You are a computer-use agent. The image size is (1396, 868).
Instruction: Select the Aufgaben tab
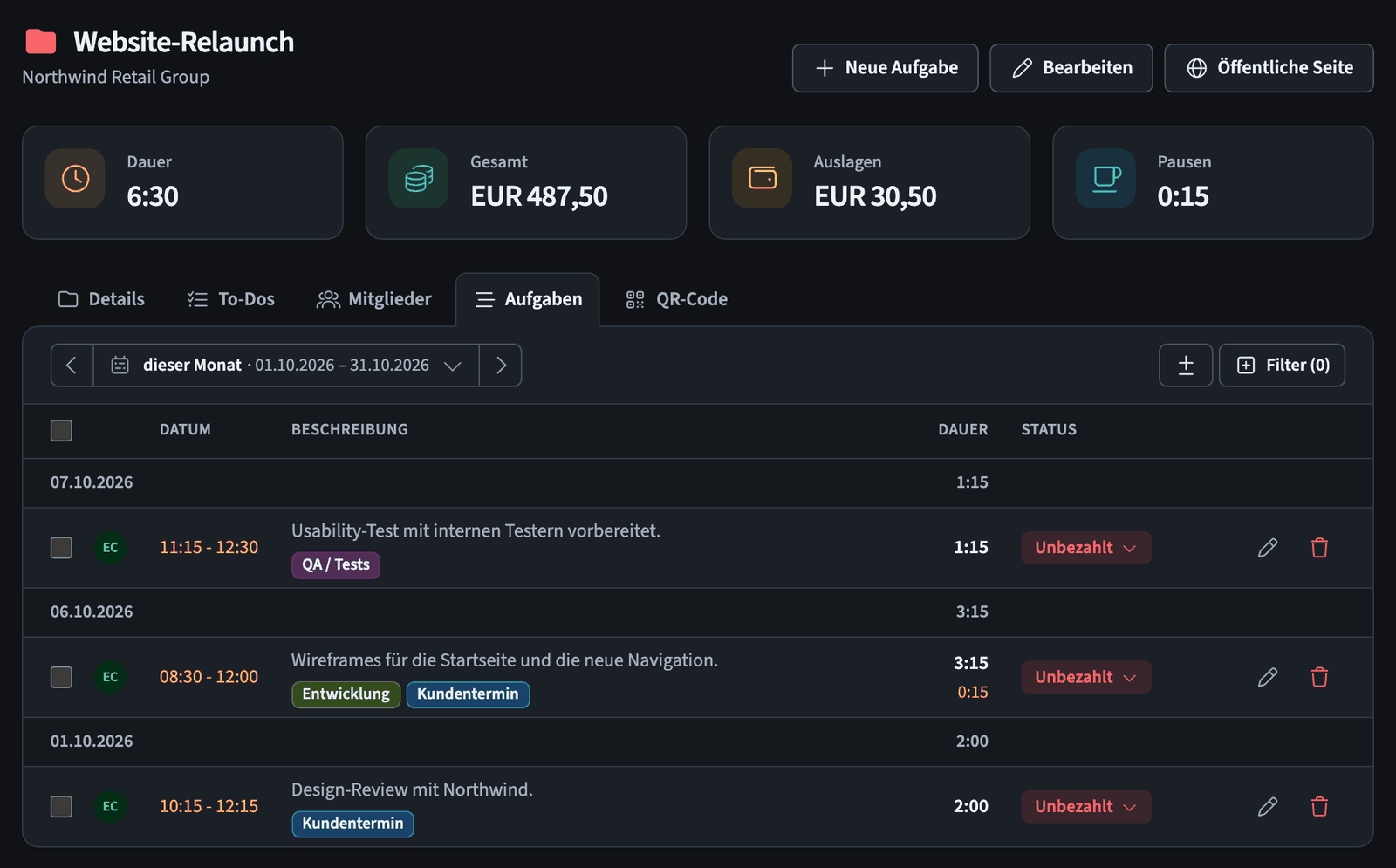[x=528, y=299]
